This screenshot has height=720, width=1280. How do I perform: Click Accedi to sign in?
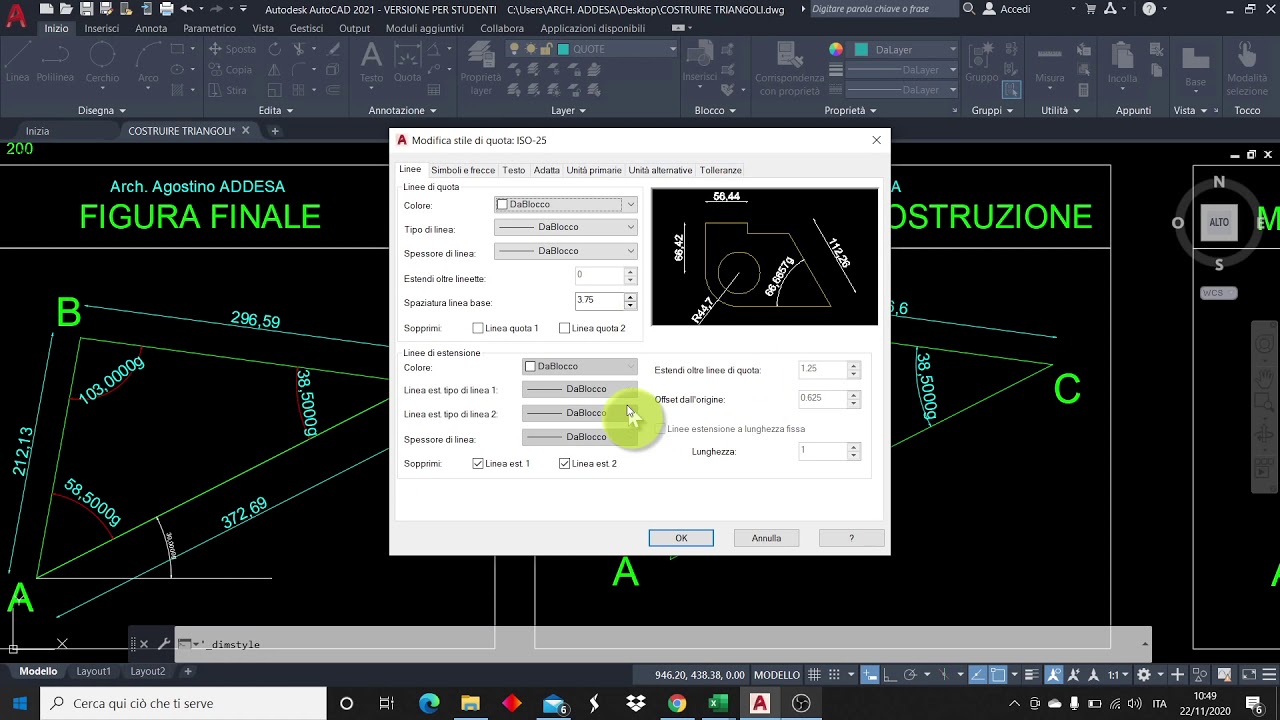click(1015, 9)
